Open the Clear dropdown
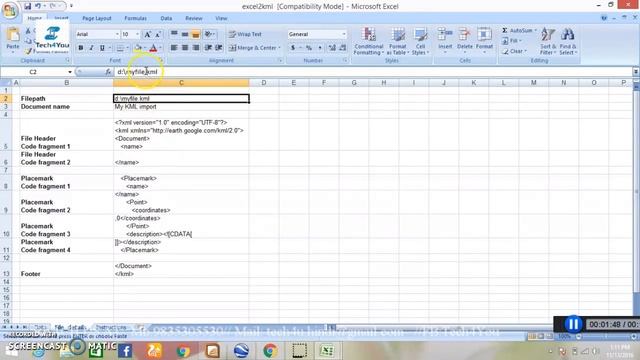The image size is (640, 360). [514, 51]
